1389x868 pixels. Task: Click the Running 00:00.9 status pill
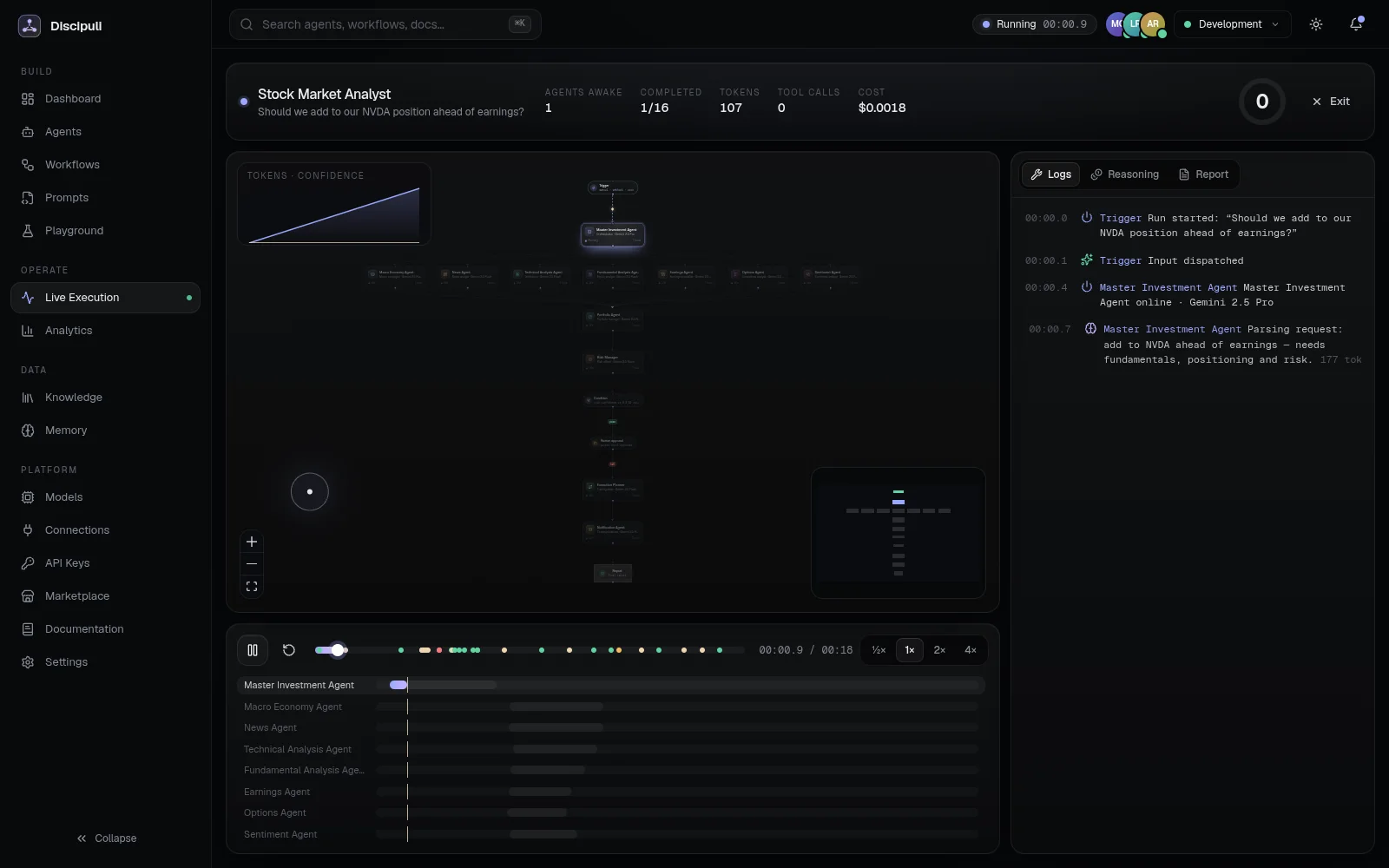[x=1034, y=24]
